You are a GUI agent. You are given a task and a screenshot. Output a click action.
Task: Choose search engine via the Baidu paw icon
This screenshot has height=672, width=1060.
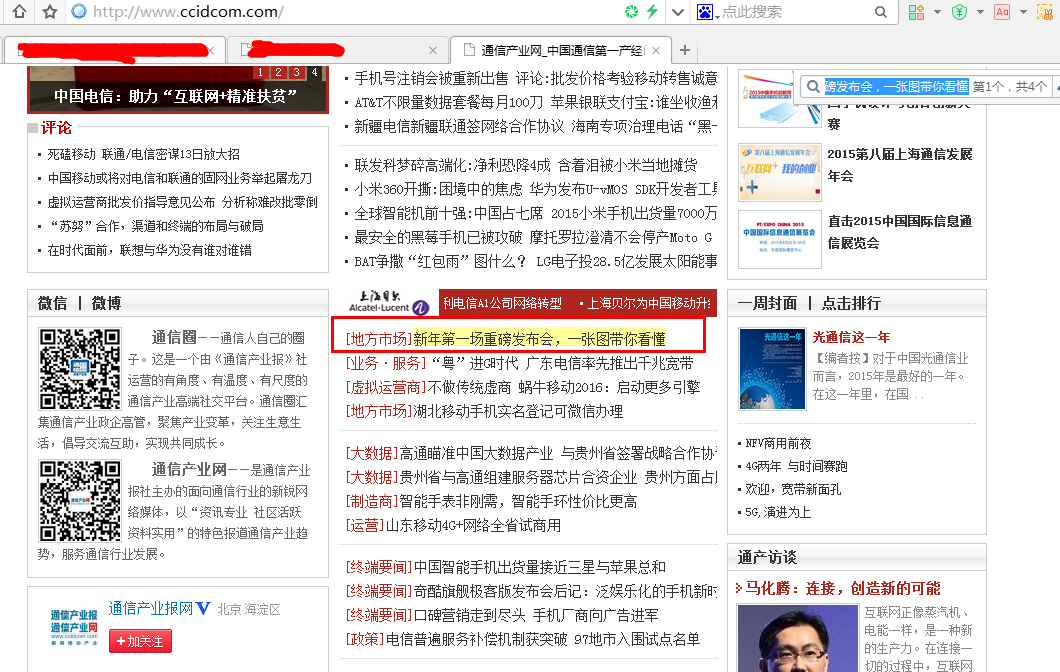pos(705,11)
